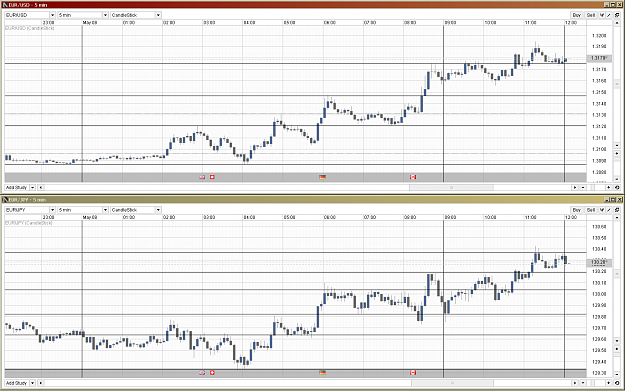Image resolution: width=625 pixels, height=391 pixels.
Task: Click scroll-right arrow on EUR/JPY time scrollbar
Action: [x=575, y=383]
